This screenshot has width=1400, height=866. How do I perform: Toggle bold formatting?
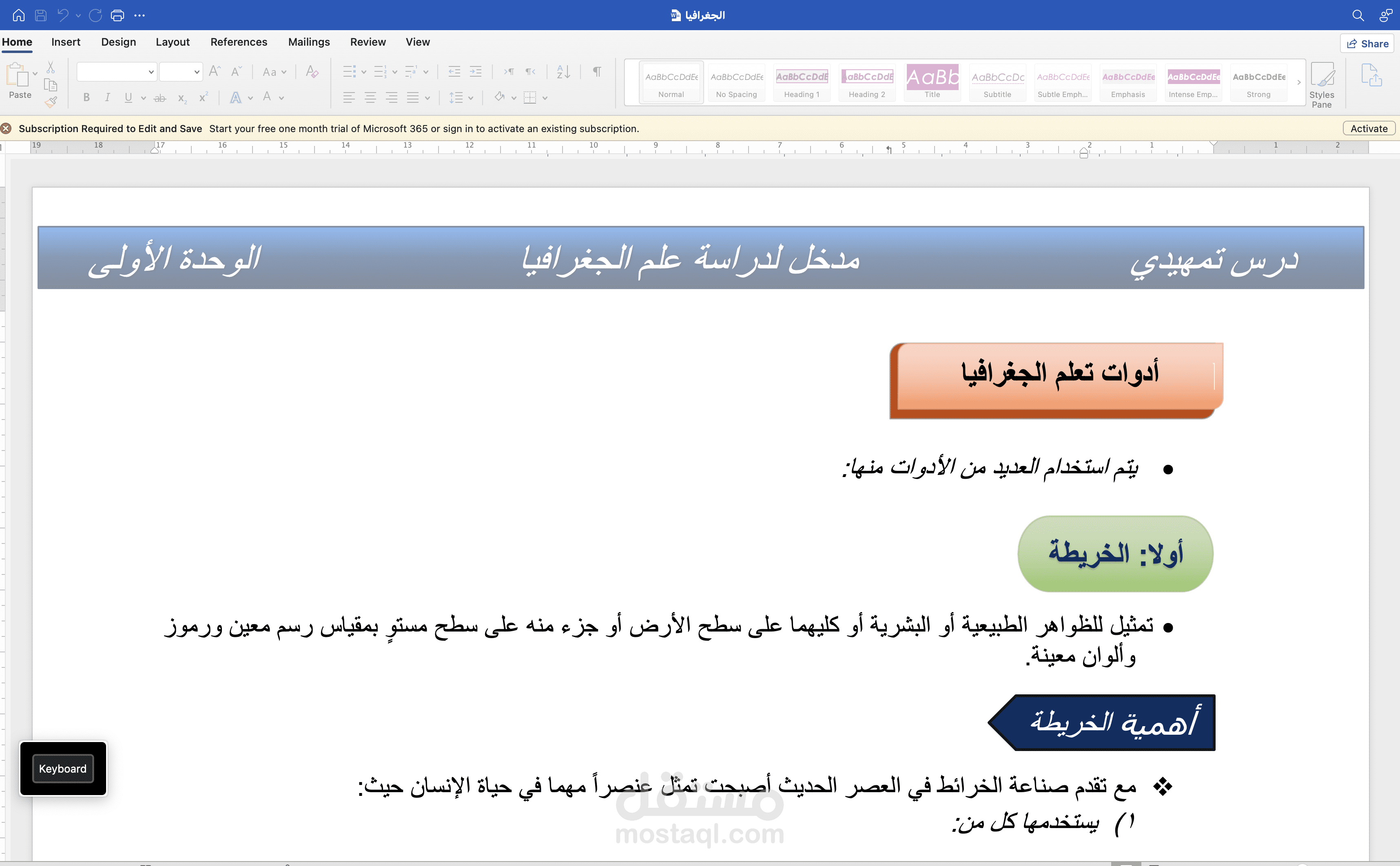tap(86, 97)
